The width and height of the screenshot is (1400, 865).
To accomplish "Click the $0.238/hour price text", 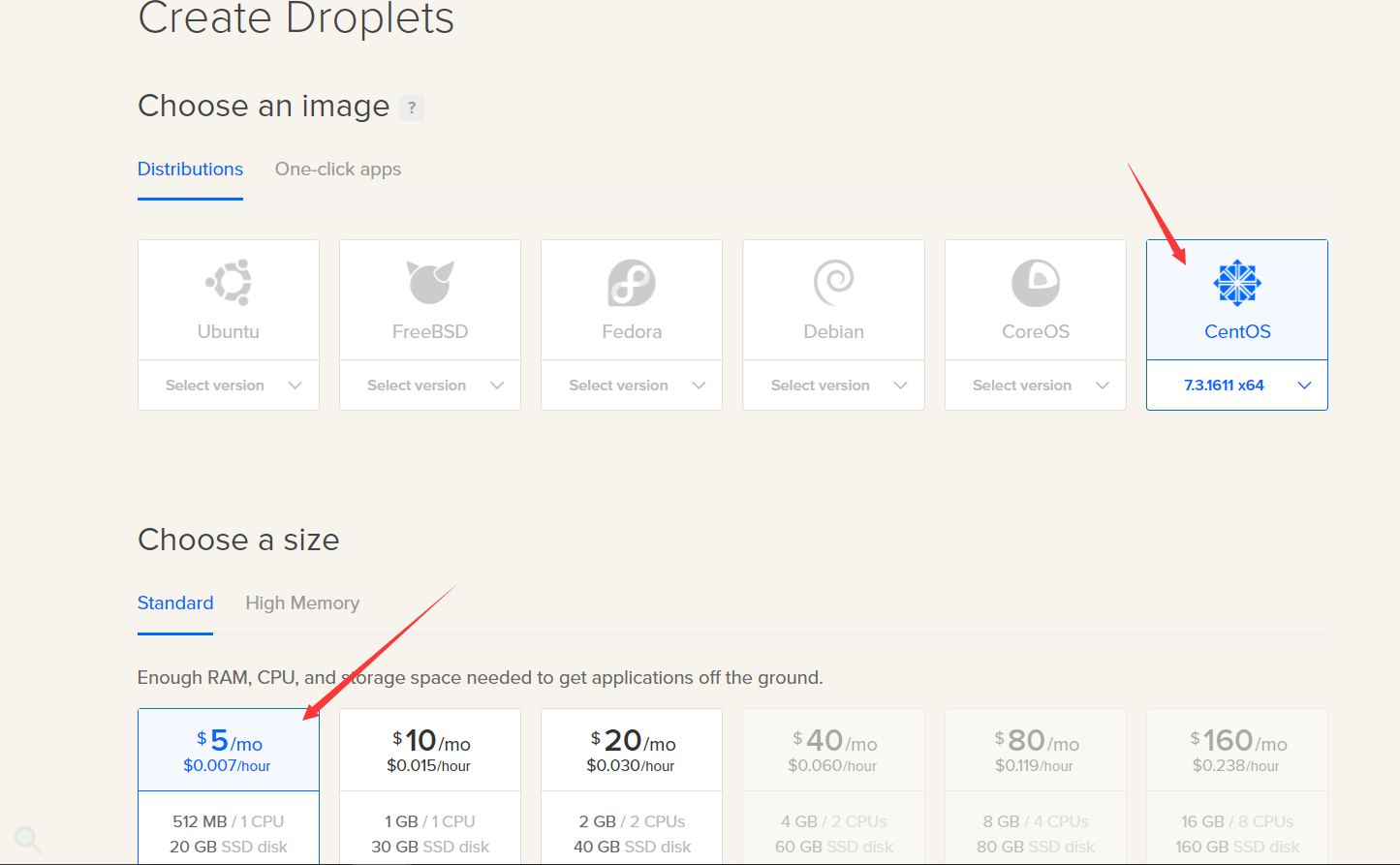I will coord(1236,766).
